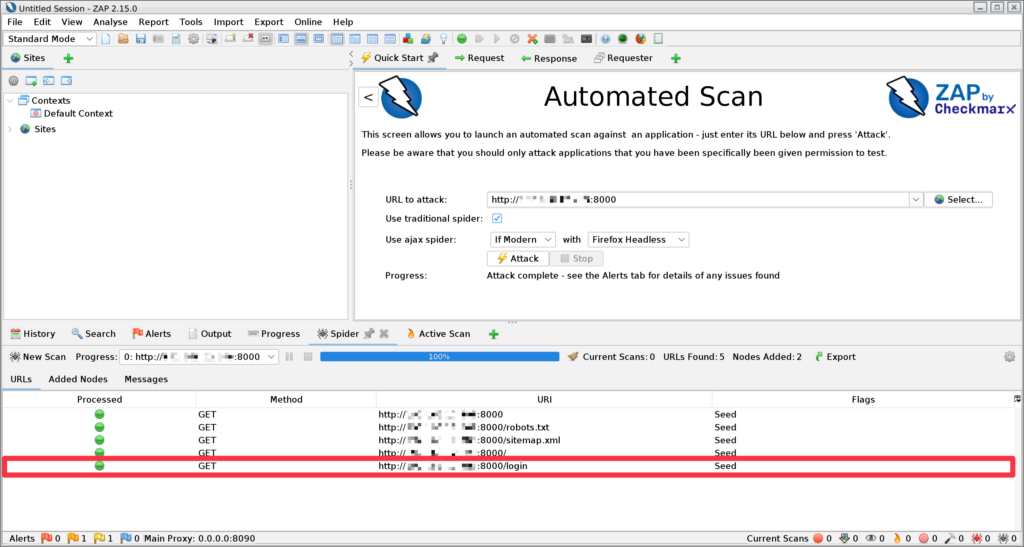
Task: Switch to the Alerts tab
Action: click(x=152, y=334)
